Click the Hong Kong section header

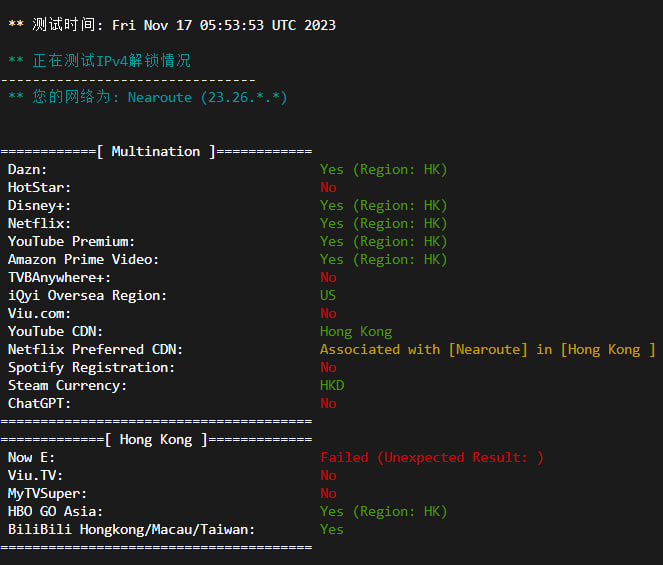pos(156,439)
